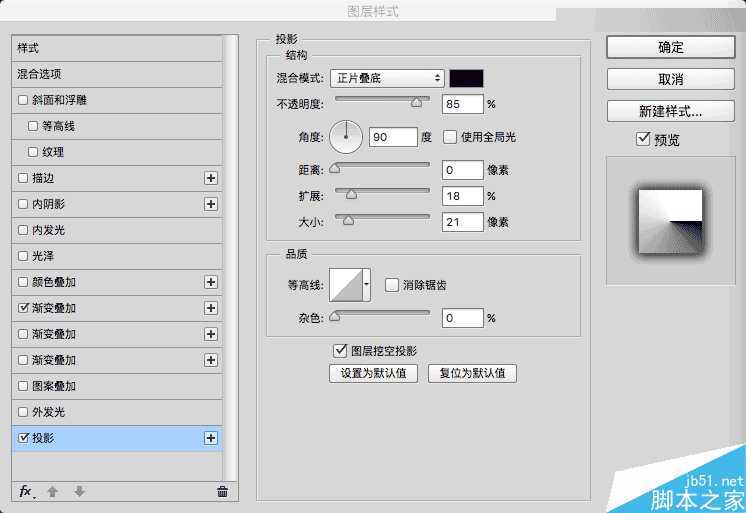Click the plus icon beside 颜色叠加
The image size is (746, 513).
coord(211,282)
